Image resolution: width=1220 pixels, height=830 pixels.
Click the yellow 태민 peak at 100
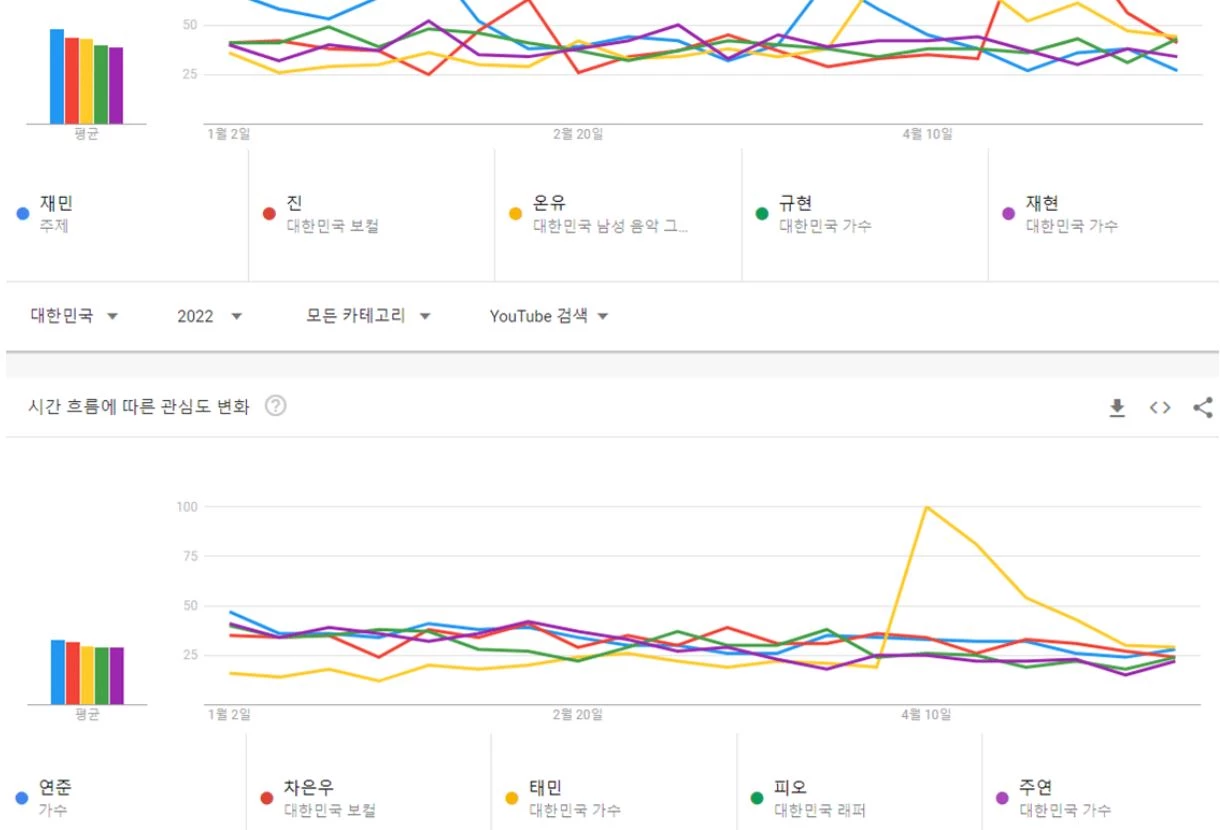click(928, 507)
